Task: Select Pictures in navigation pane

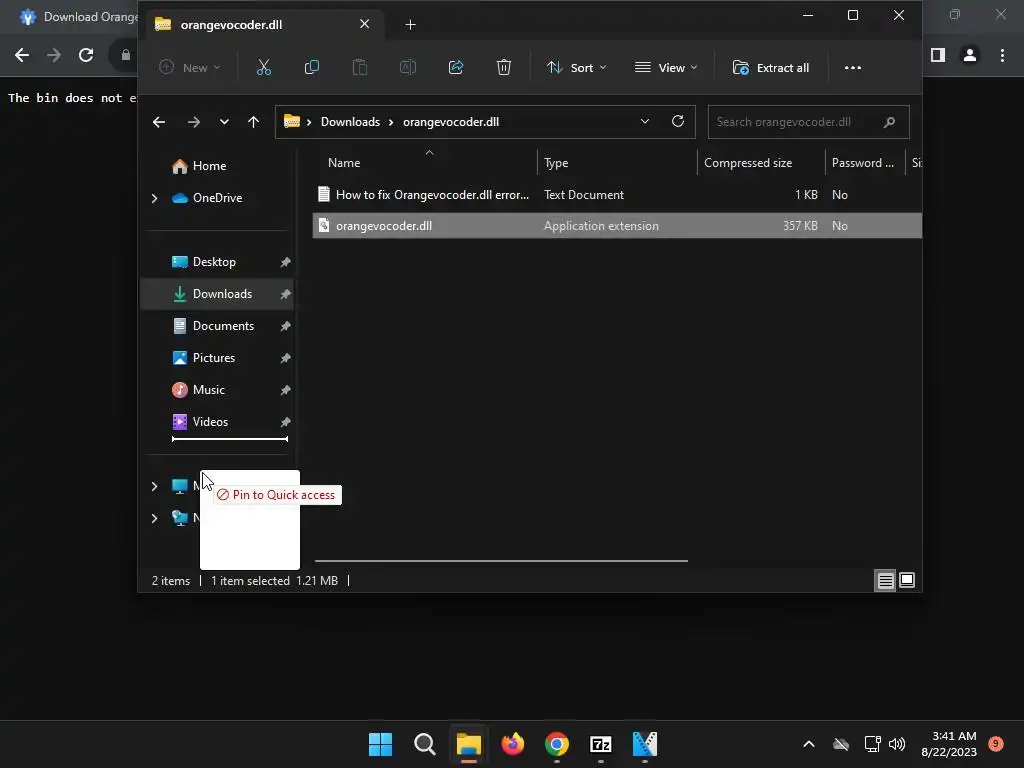Action: (x=216, y=358)
